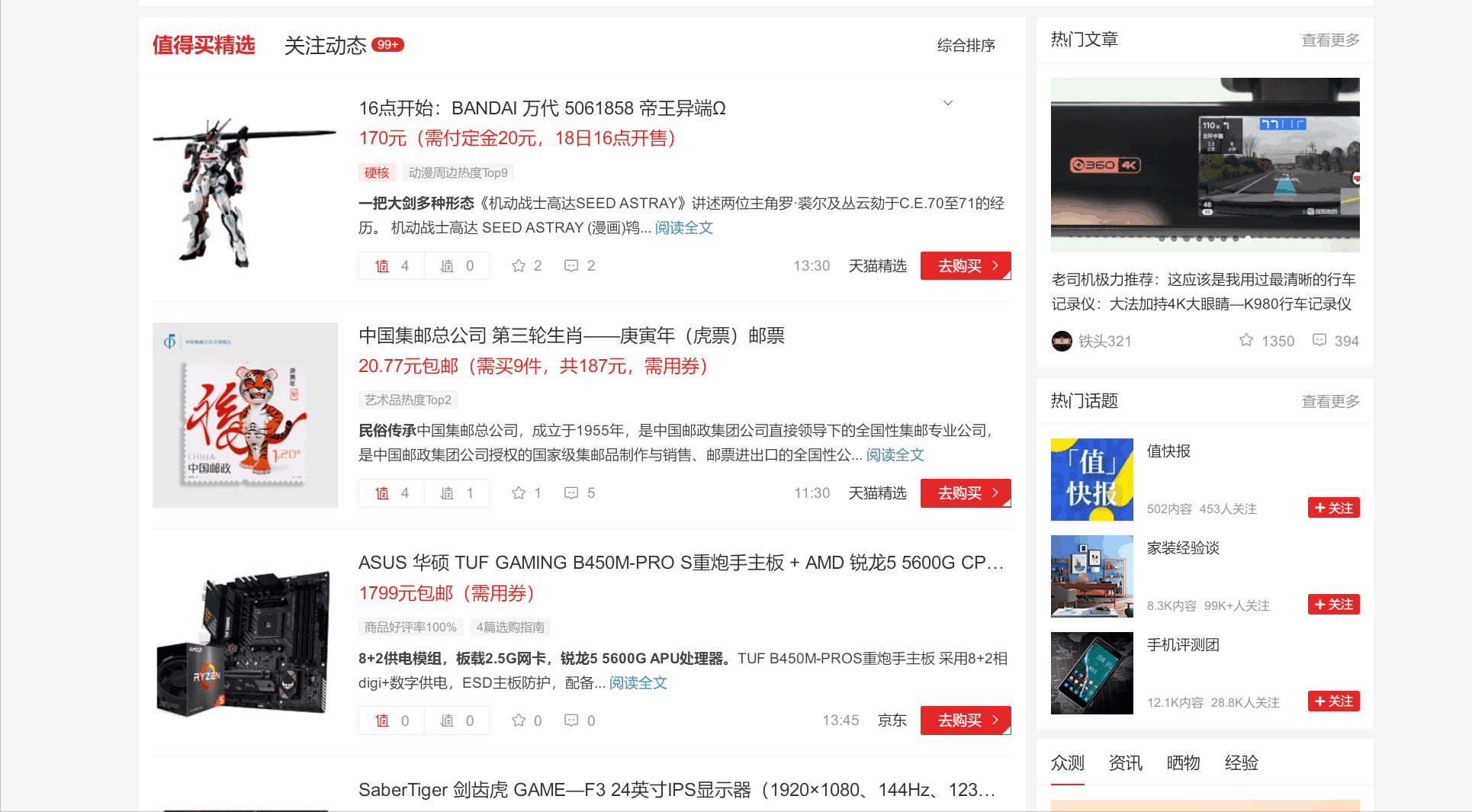Open author avatar of 铁头321
Image resolution: width=1472 pixels, height=812 pixels.
click(1062, 341)
